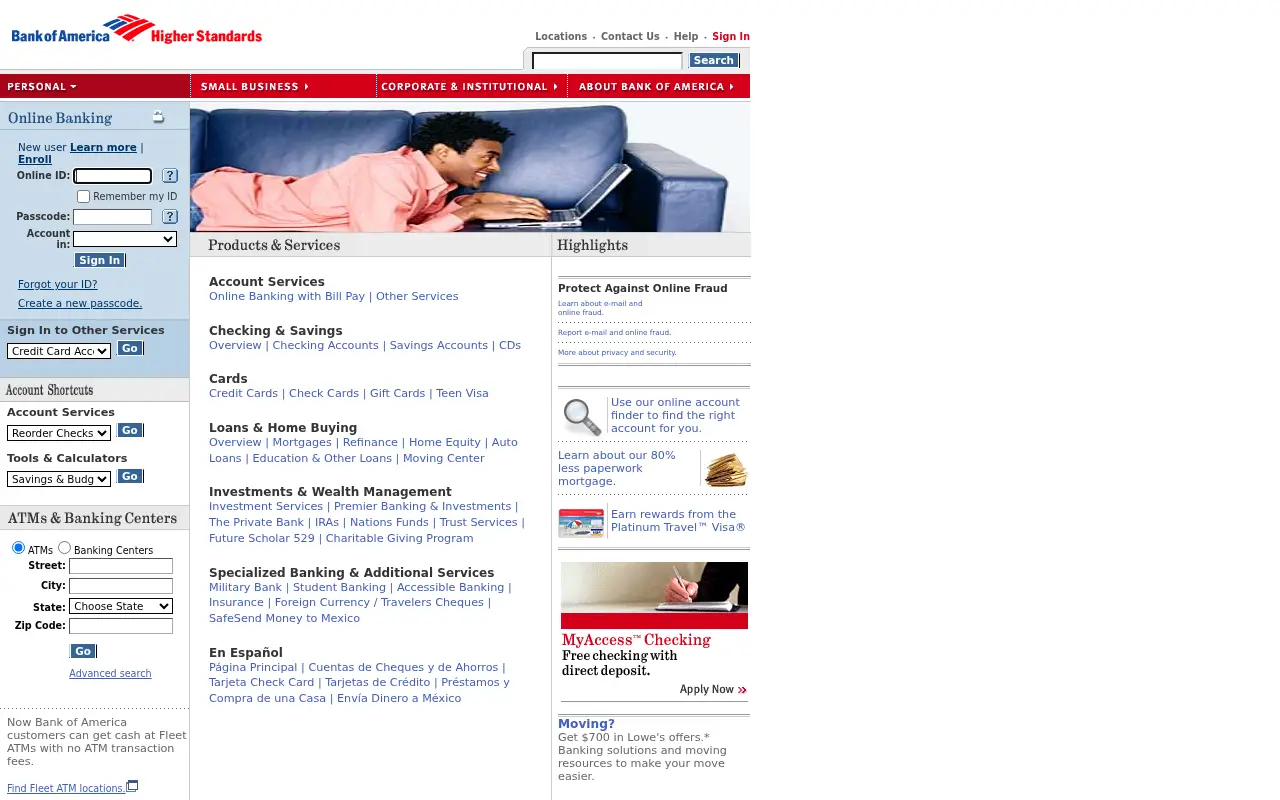Open Find Fleet ATM locations link
Image resolution: width=1280 pixels, height=800 pixels.
(66, 788)
